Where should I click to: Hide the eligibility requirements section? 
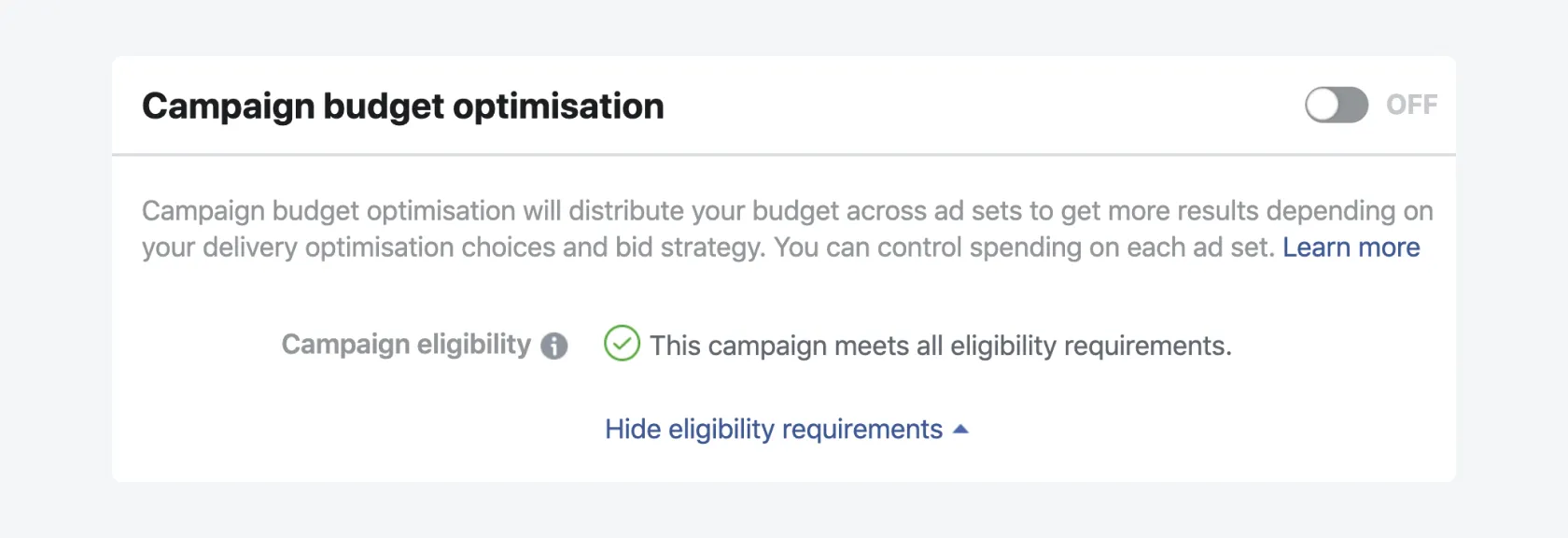(x=773, y=429)
